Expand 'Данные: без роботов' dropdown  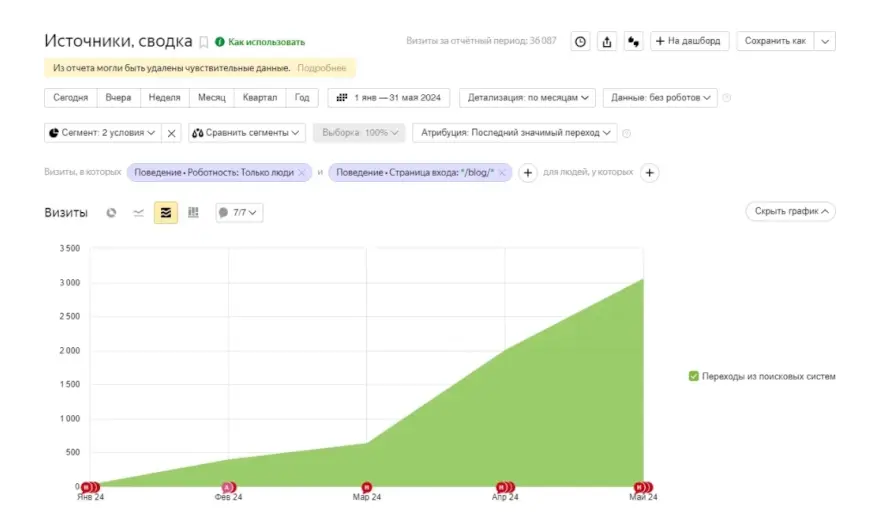click(x=660, y=98)
